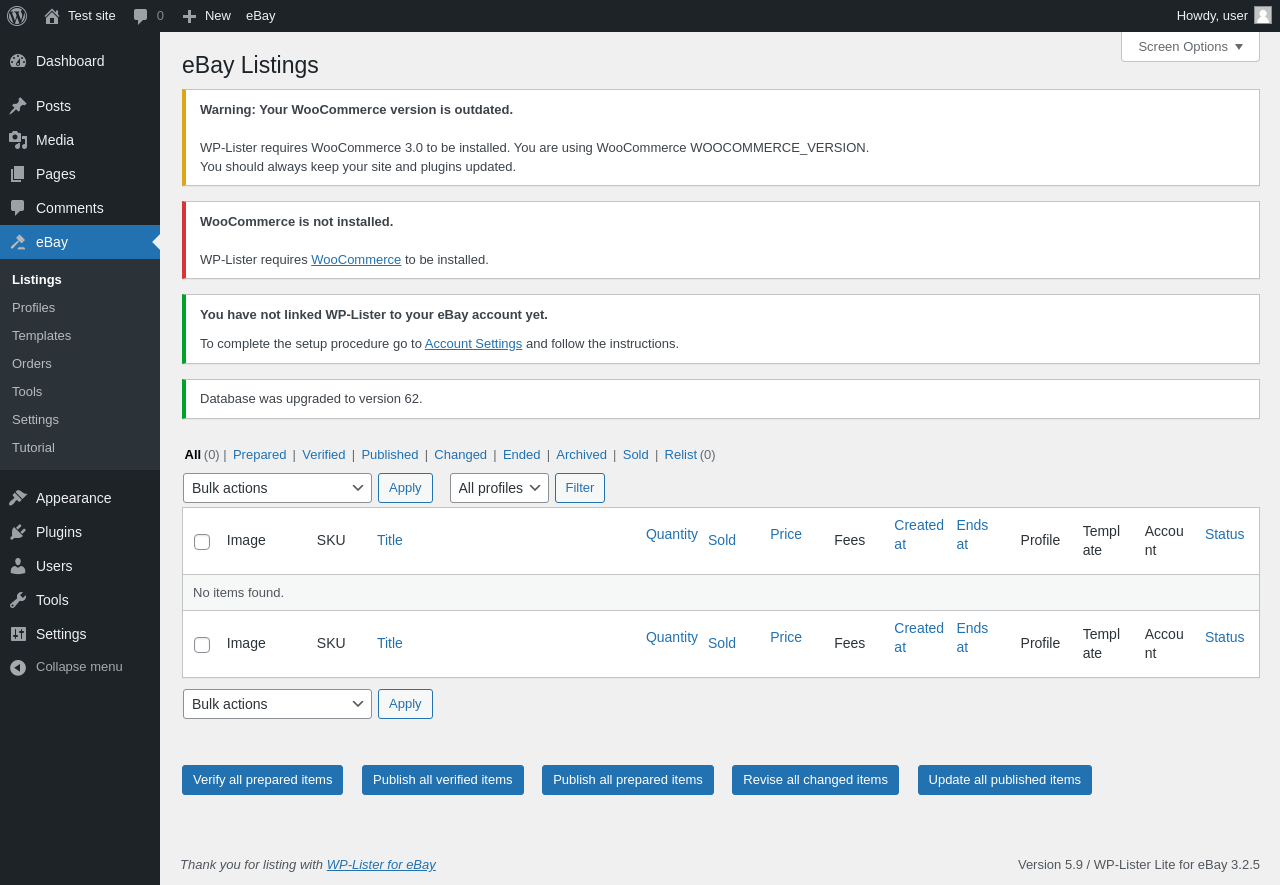Click the WordPress logo icon

pyautogui.click(x=17, y=16)
